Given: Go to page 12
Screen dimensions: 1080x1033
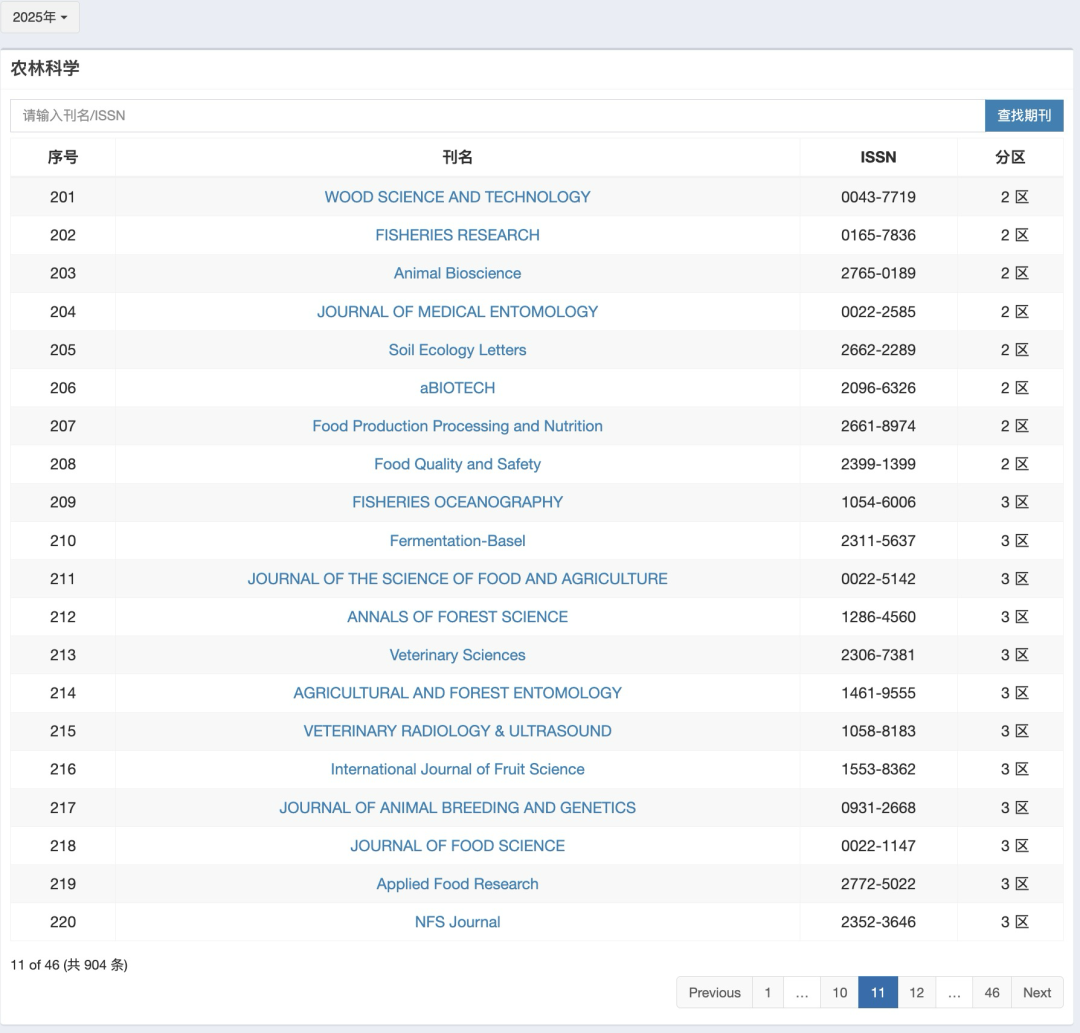Looking at the screenshot, I should coord(916,992).
